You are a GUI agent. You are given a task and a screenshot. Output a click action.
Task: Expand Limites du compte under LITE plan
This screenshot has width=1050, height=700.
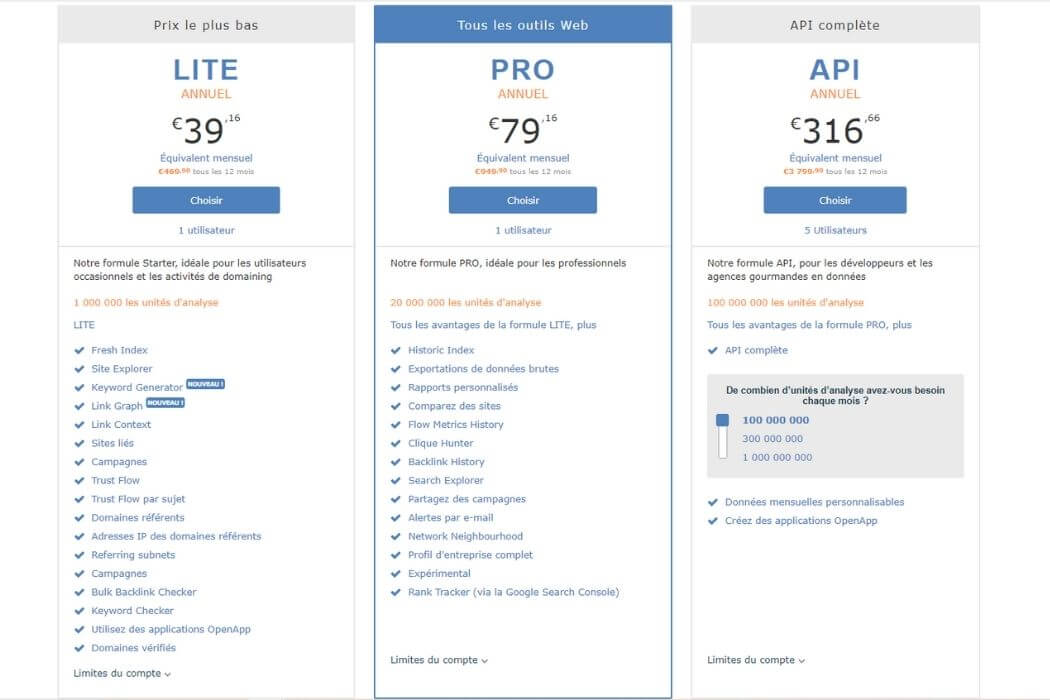tap(122, 673)
